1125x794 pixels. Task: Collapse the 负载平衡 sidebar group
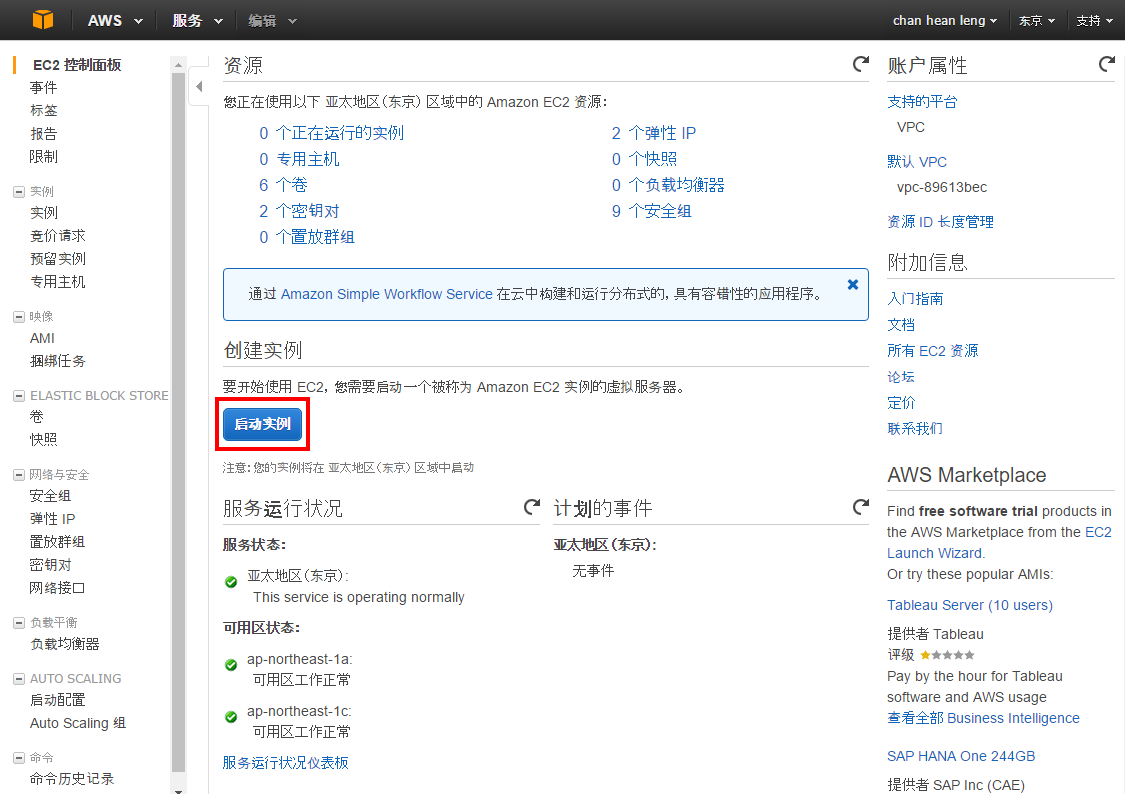pos(19,623)
